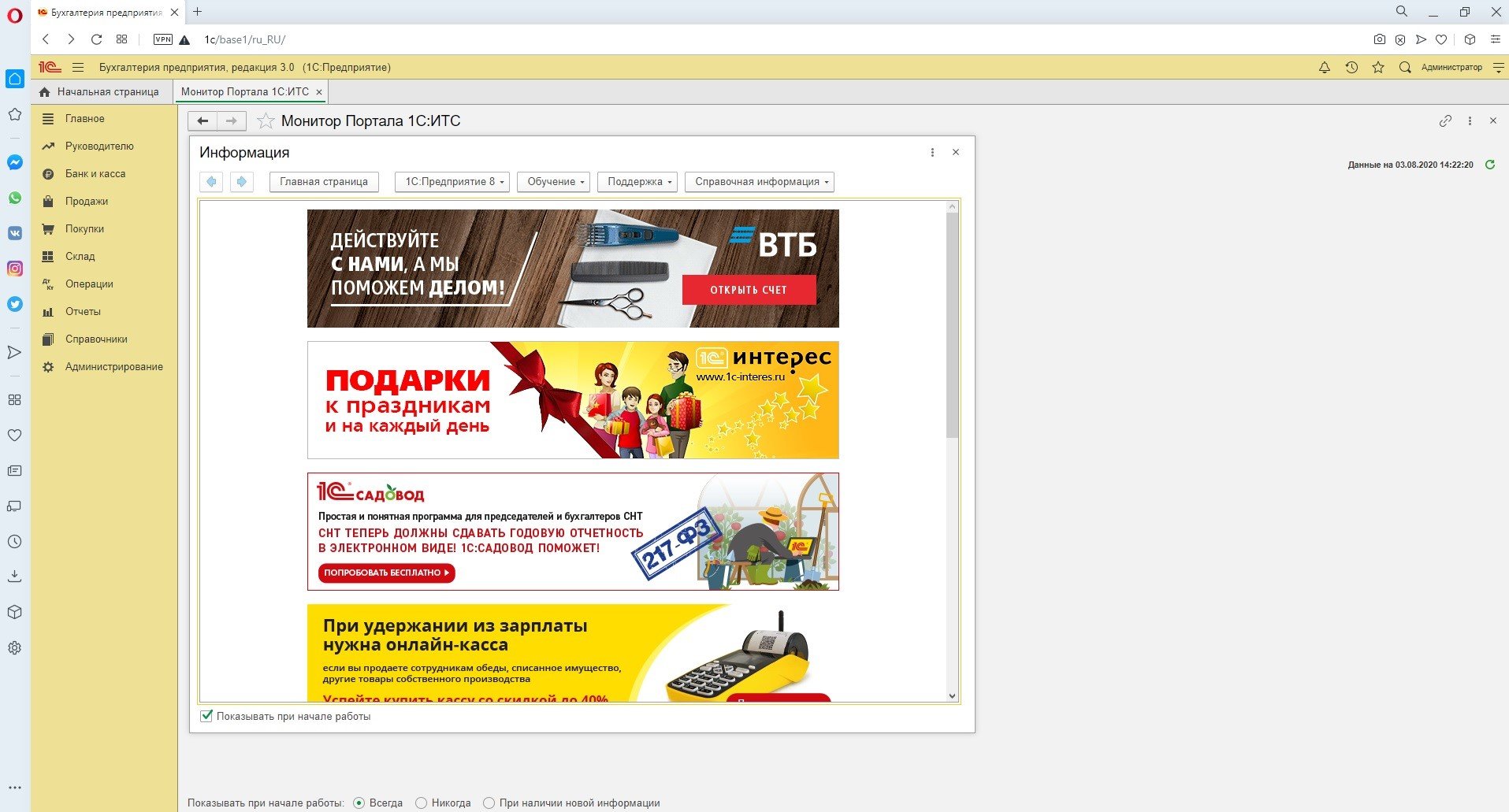The width and height of the screenshot is (1509, 812).
Task: Expand the 1С:Предприятие 8 dropdown
Action: click(452, 182)
